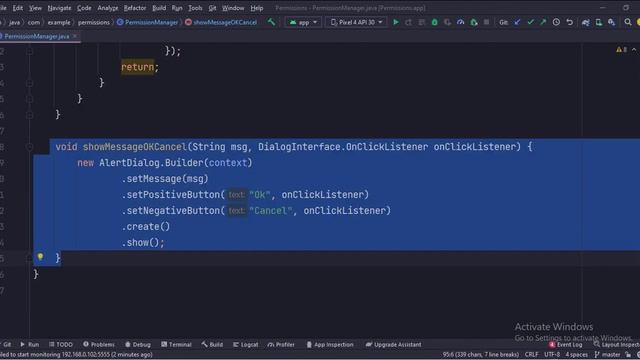Click the Git Rollback undo arrow icon
The width and height of the screenshot is (640, 360).
point(569,22)
